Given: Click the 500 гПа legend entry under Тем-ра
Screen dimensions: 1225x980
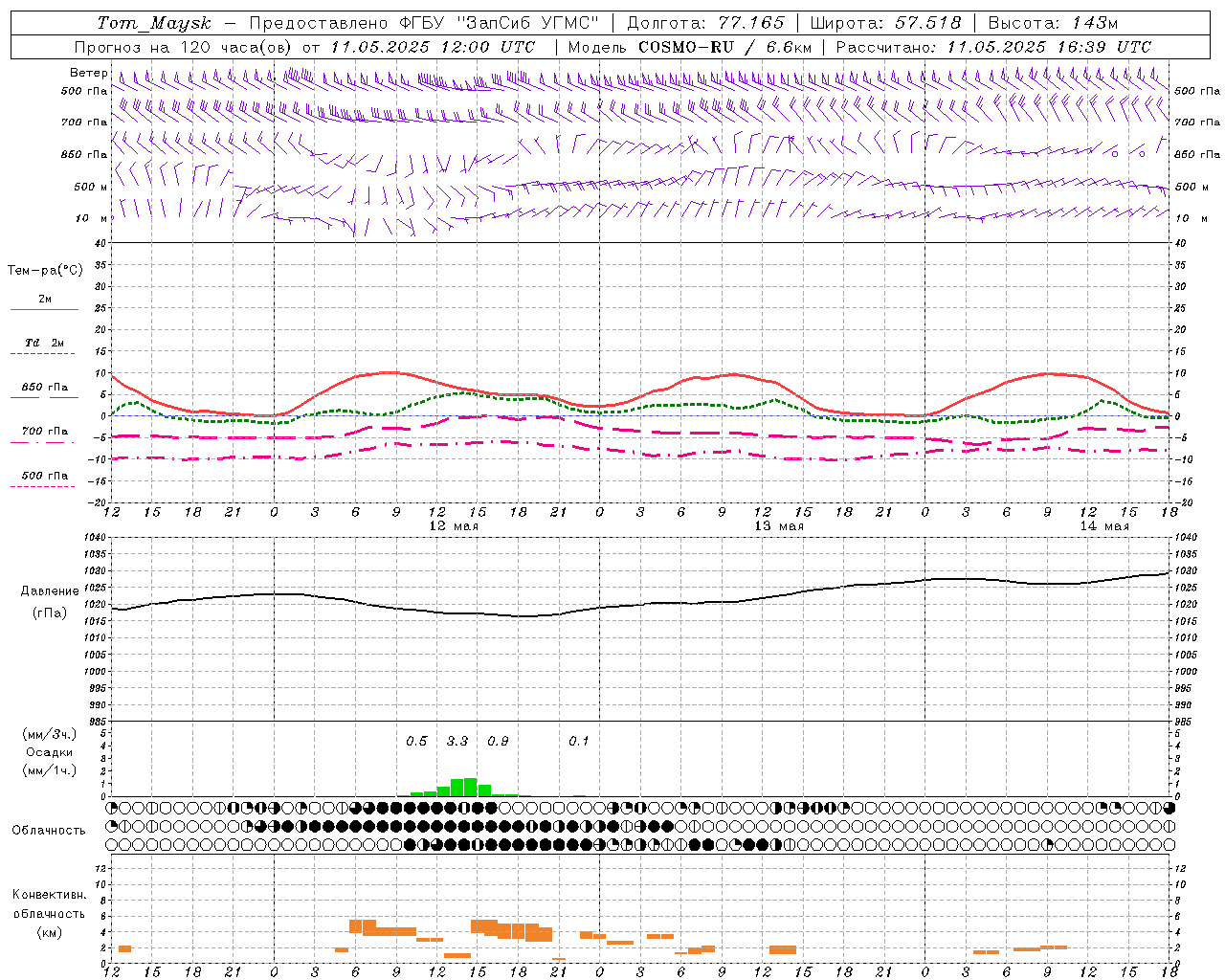Looking at the screenshot, I should coord(44,476).
